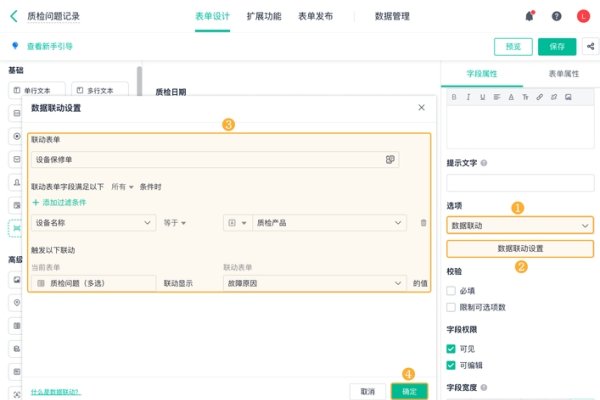Image resolution: width=600 pixels, height=400 pixels.
Task: Click the help icon next to 提示文字
Action: click(484, 163)
